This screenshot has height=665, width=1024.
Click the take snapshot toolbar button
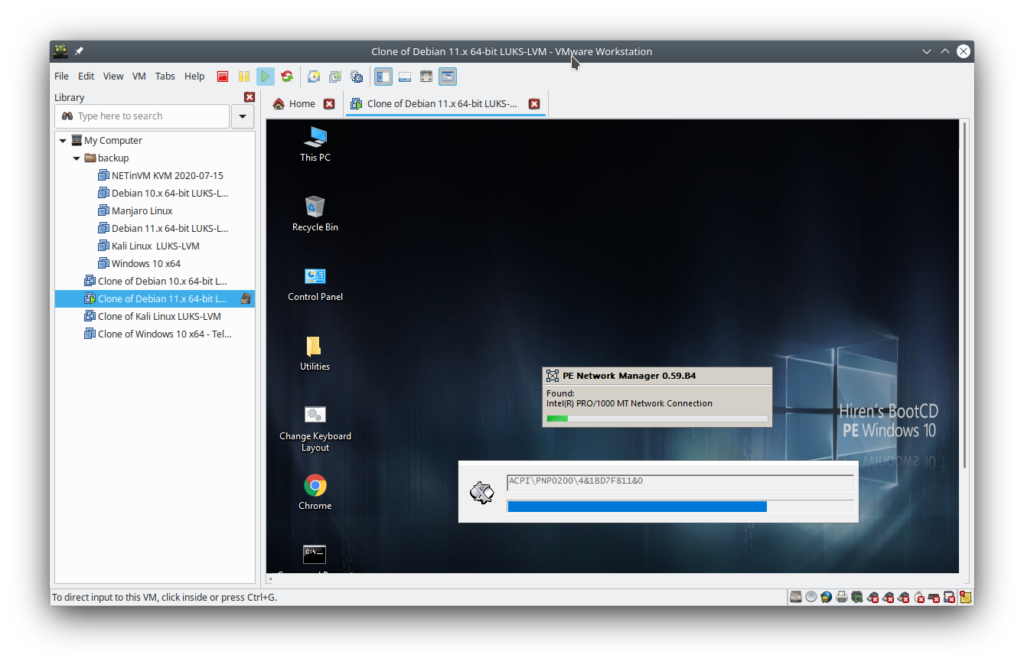click(x=312, y=76)
